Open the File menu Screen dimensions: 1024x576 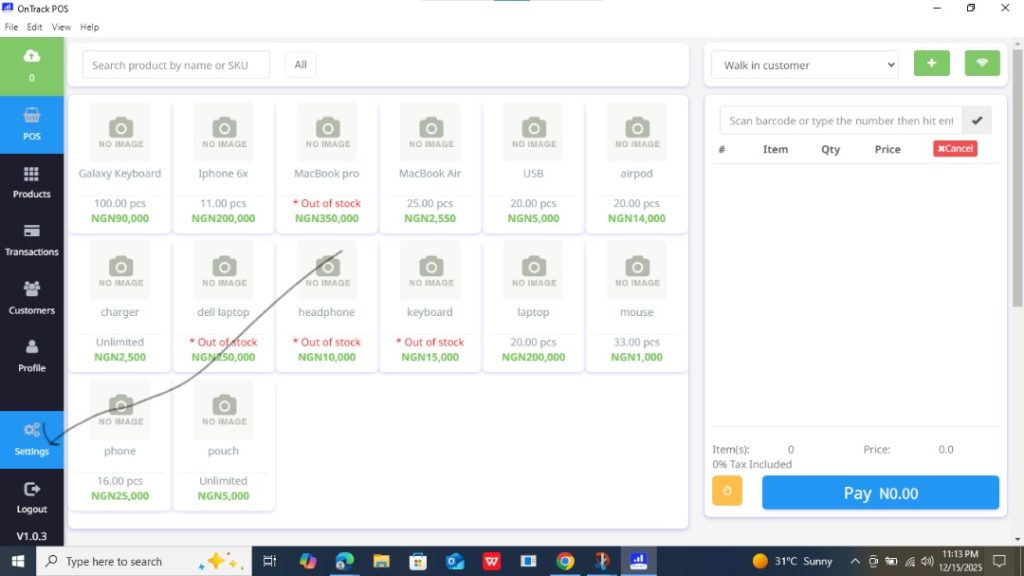point(11,27)
